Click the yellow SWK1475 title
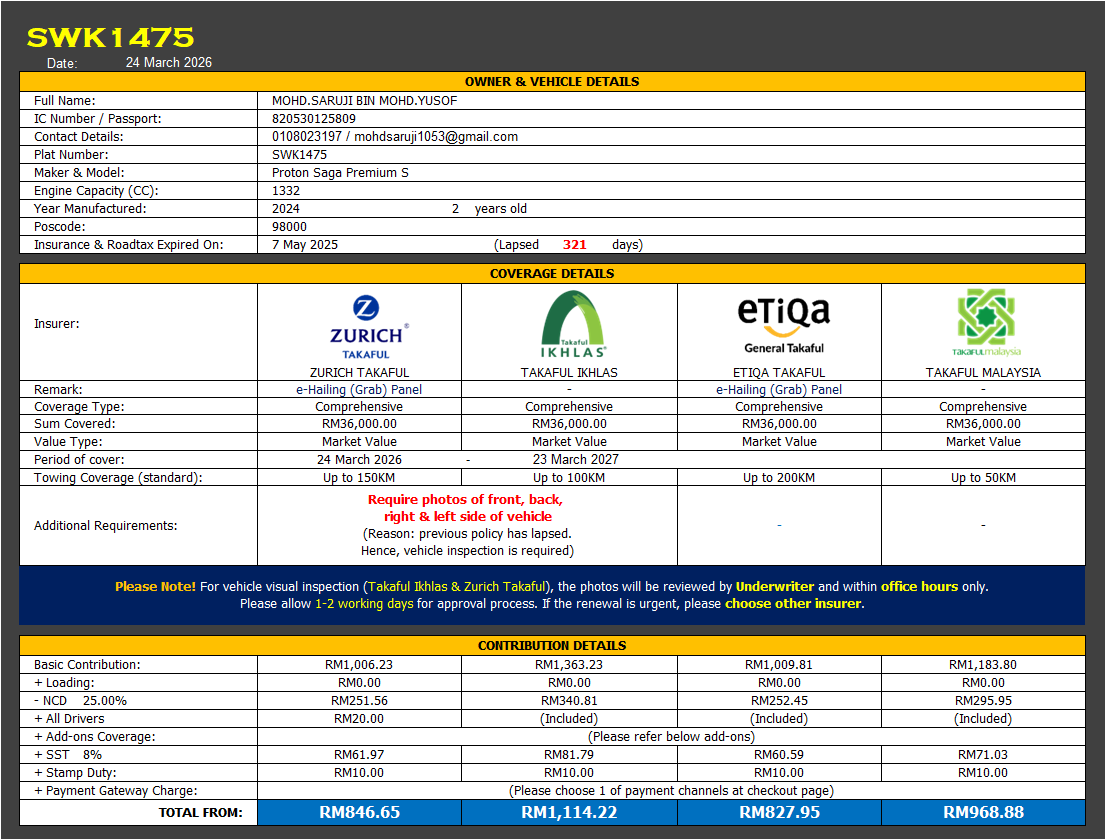The width and height of the screenshot is (1105, 839). click(x=110, y=38)
